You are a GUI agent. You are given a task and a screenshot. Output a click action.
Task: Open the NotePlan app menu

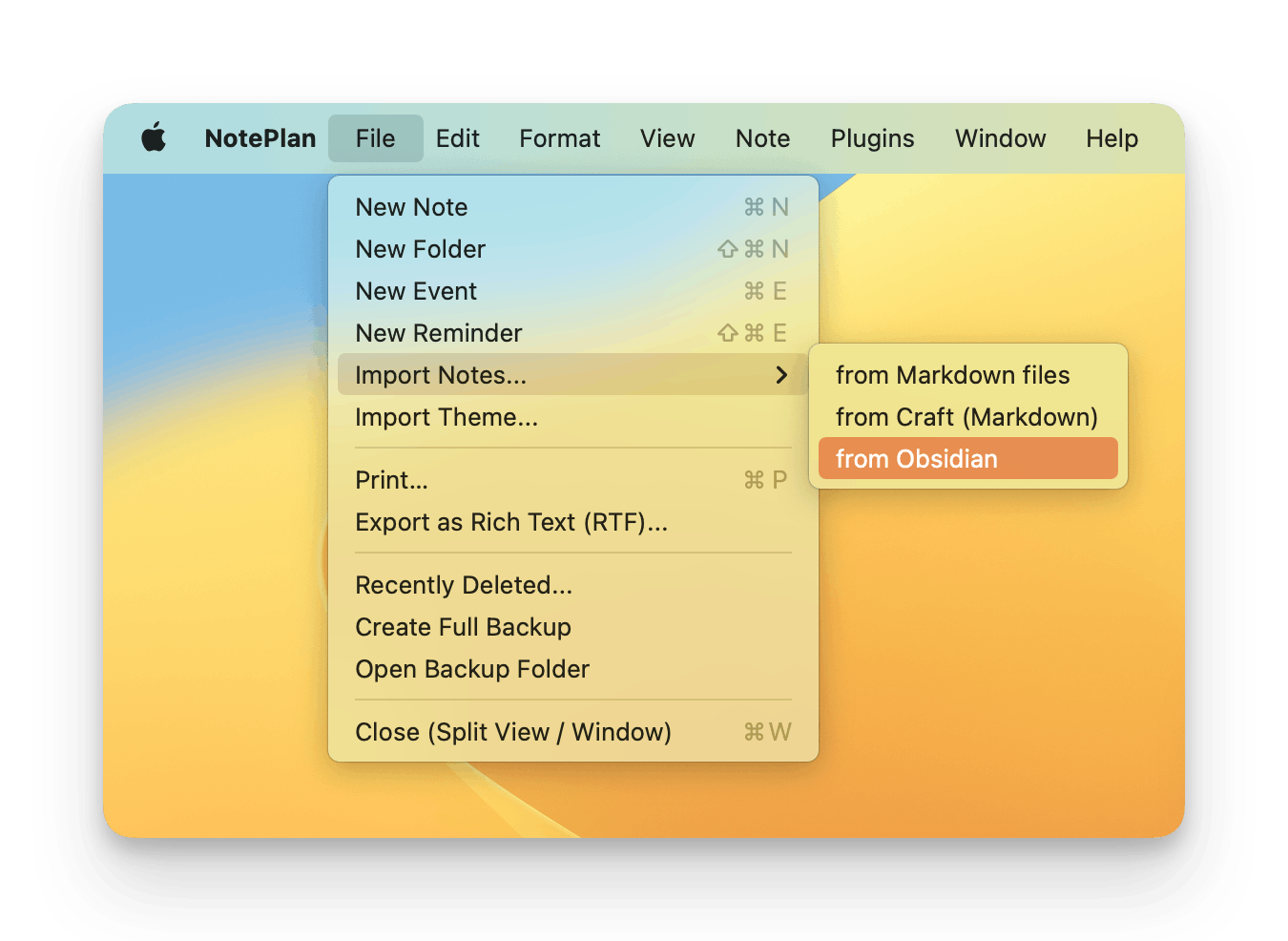260,138
